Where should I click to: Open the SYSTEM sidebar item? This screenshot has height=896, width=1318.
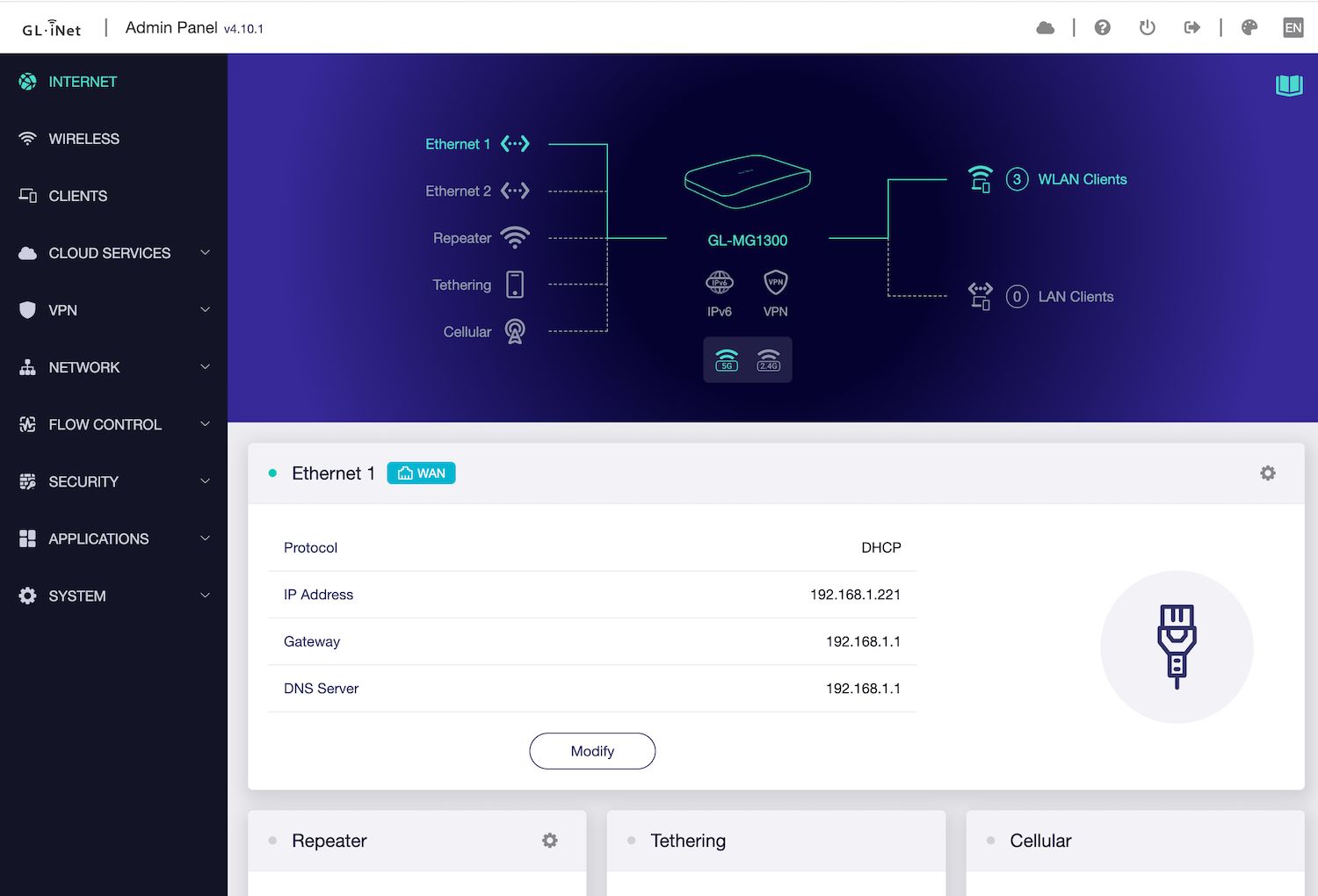point(113,596)
